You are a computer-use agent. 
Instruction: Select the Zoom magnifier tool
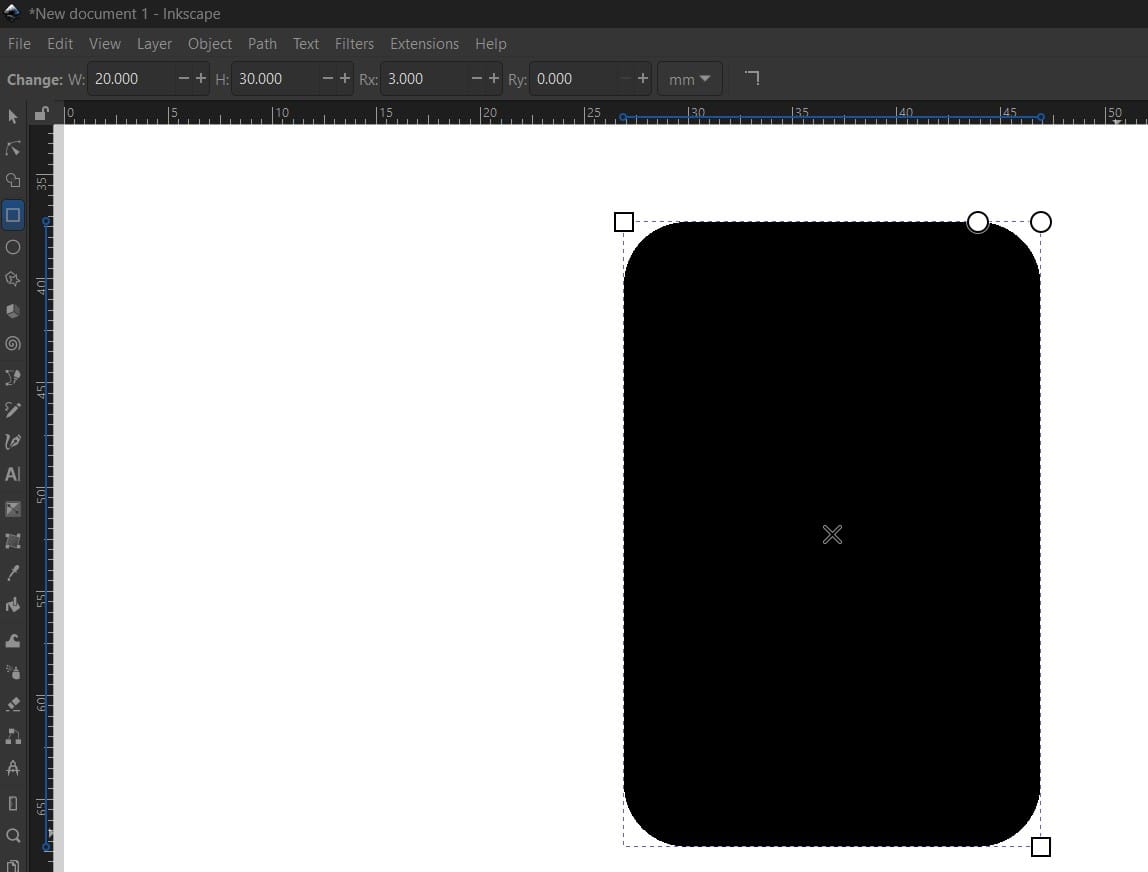(x=13, y=835)
